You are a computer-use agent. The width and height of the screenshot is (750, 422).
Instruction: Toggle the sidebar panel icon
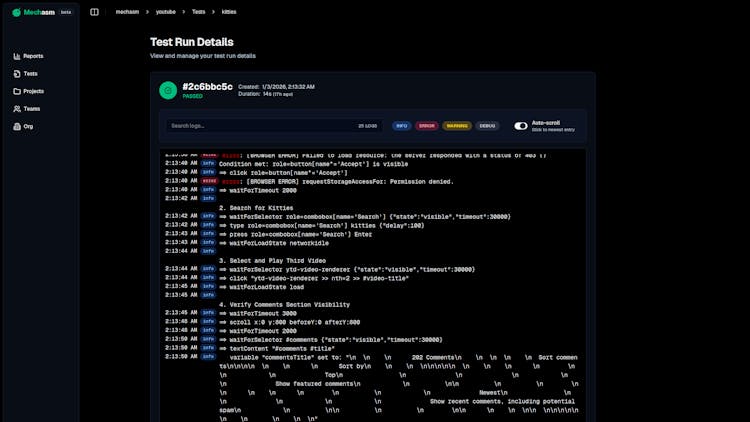[94, 12]
